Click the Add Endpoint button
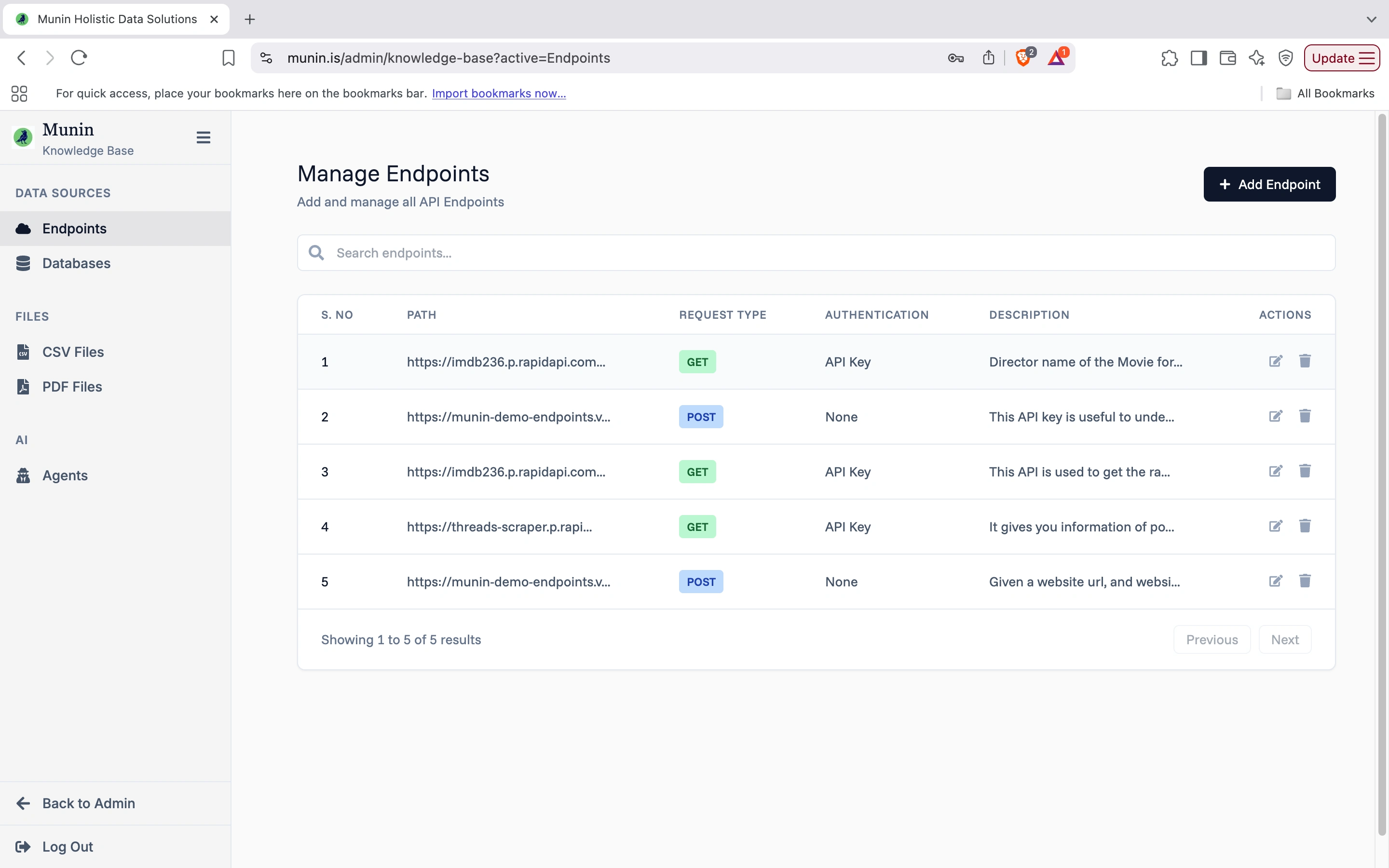 click(x=1269, y=184)
